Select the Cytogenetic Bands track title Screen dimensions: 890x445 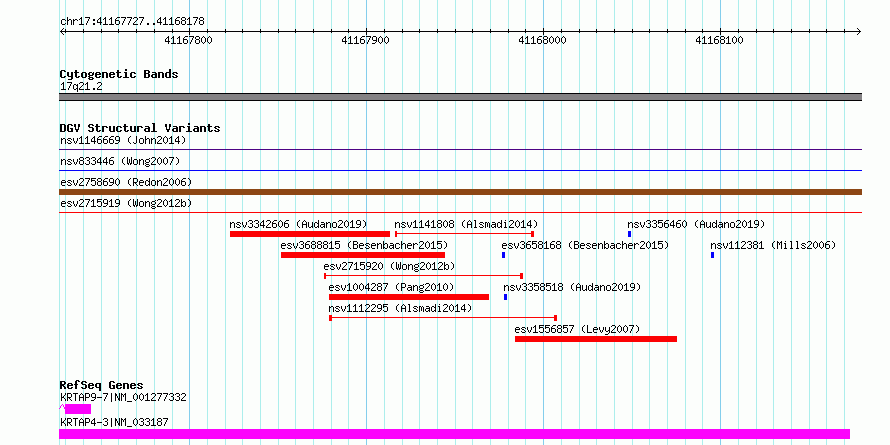[119, 74]
